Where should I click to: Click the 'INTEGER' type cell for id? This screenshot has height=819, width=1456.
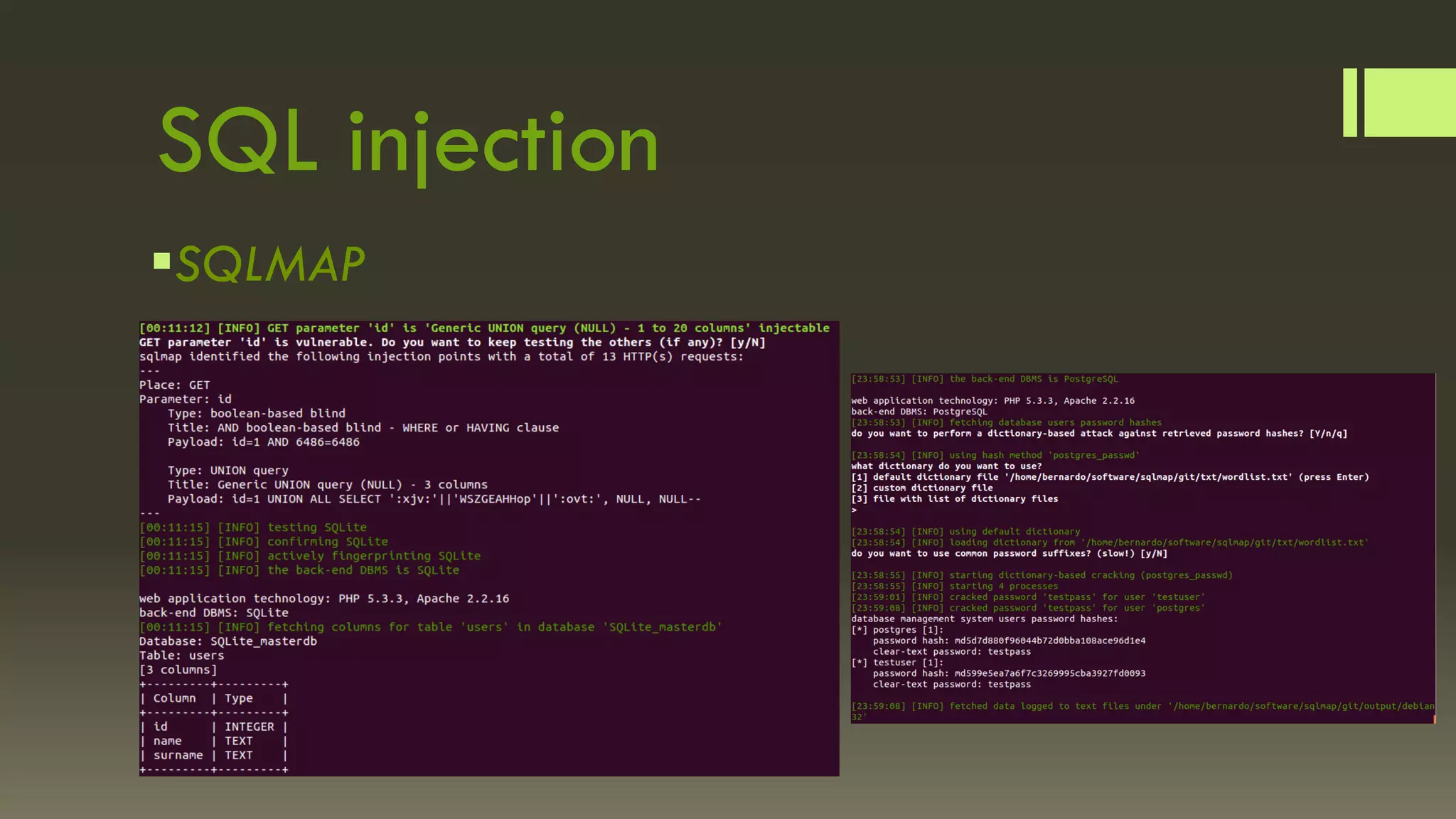point(249,727)
